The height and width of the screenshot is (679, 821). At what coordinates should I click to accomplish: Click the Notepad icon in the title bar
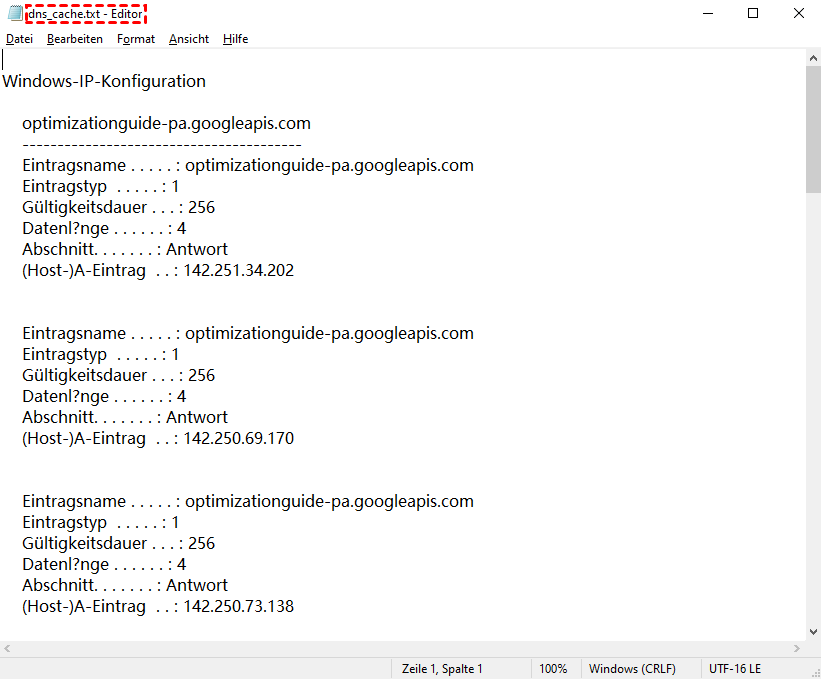click(14, 14)
